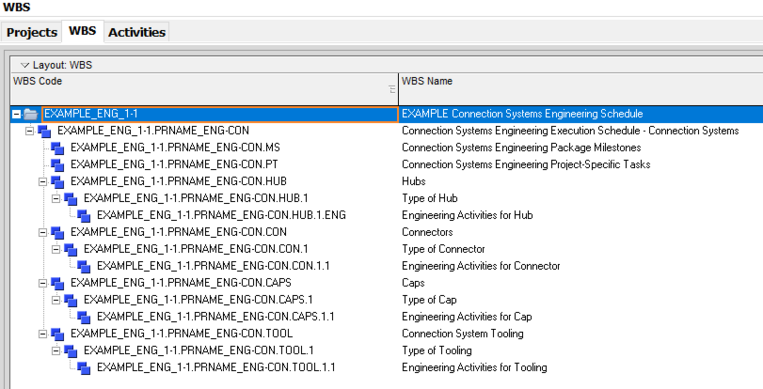Click name 'Connection Systems Engineering Package Milestones'
The height and width of the screenshot is (389, 763).
point(521,148)
